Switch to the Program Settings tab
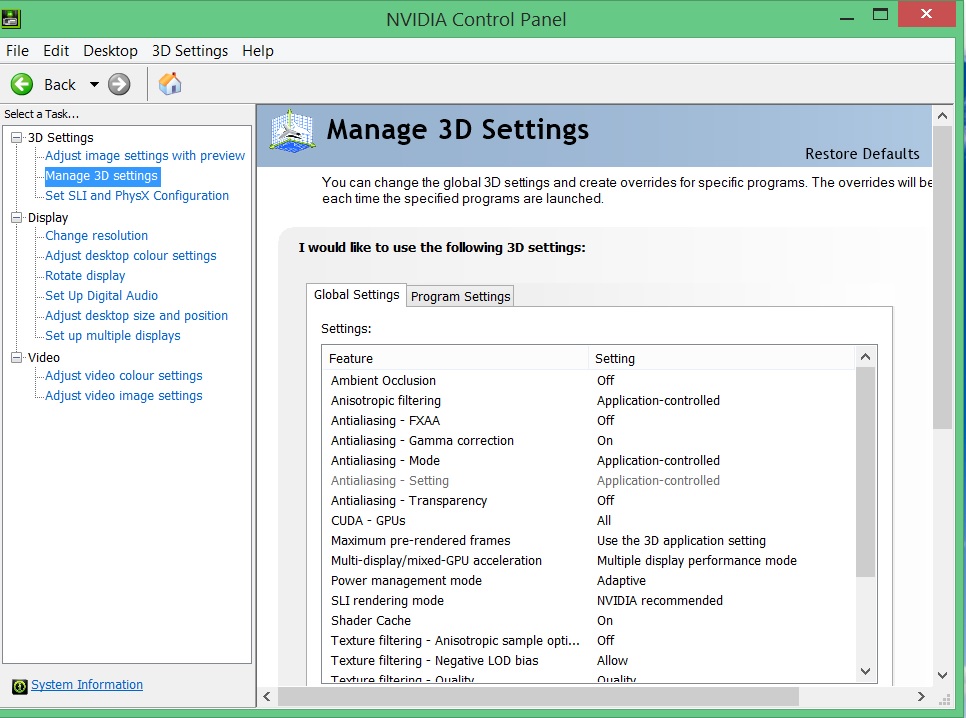The image size is (966, 718). pyautogui.click(x=460, y=296)
